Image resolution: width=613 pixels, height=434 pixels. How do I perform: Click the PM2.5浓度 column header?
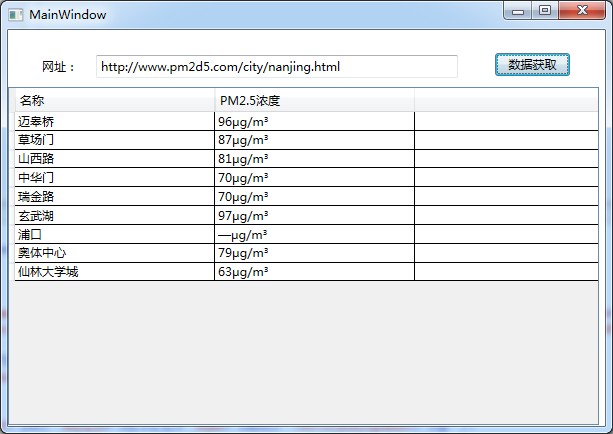[314, 100]
